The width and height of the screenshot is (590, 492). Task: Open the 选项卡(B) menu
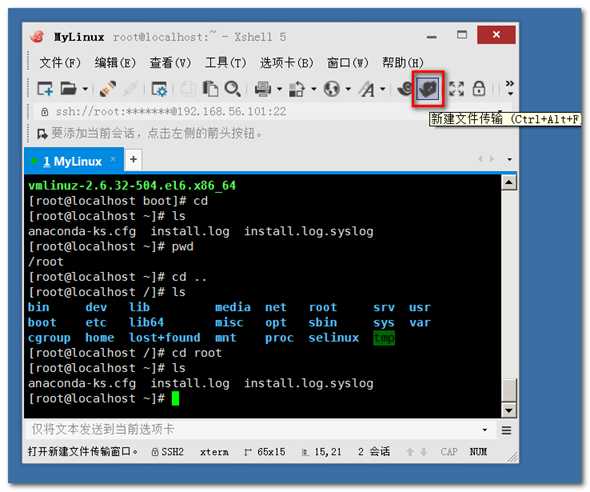(x=286, y=62)
